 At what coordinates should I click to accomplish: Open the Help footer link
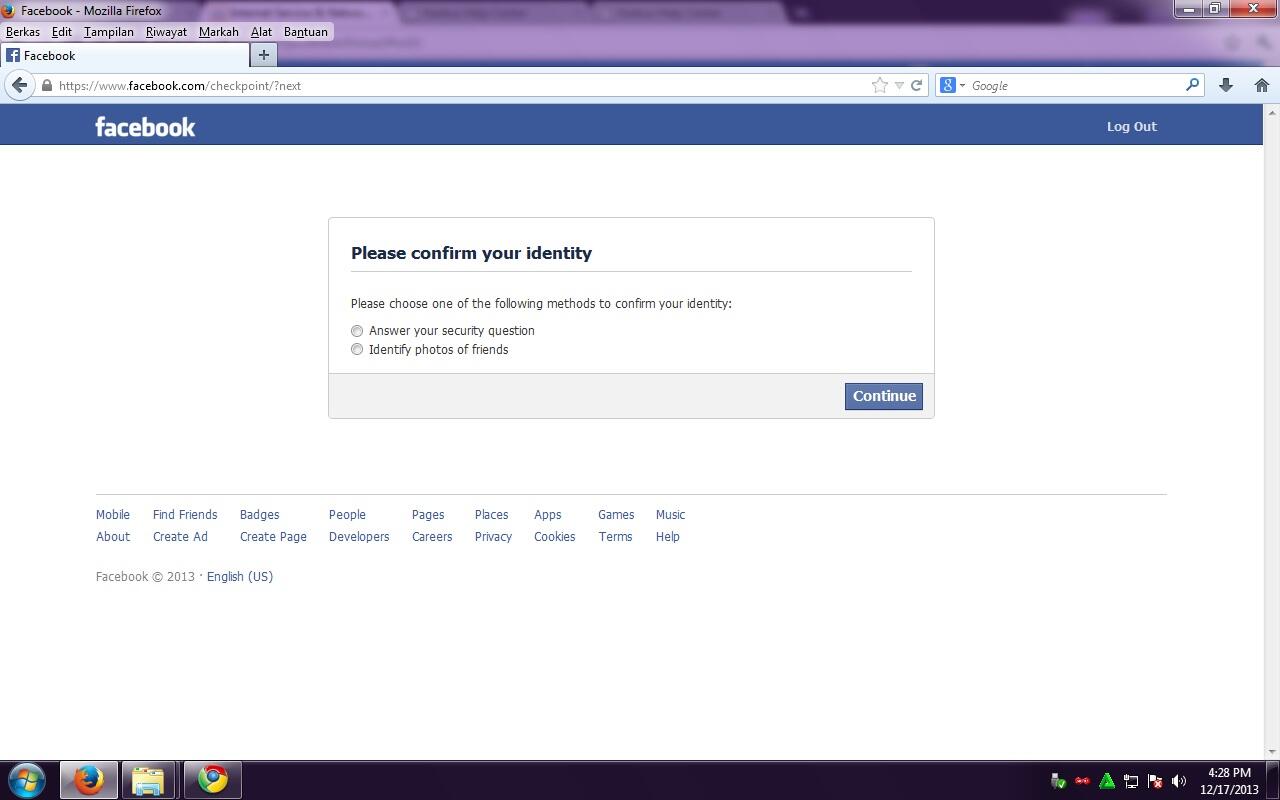pyautogui.click(x=668, y=537)
